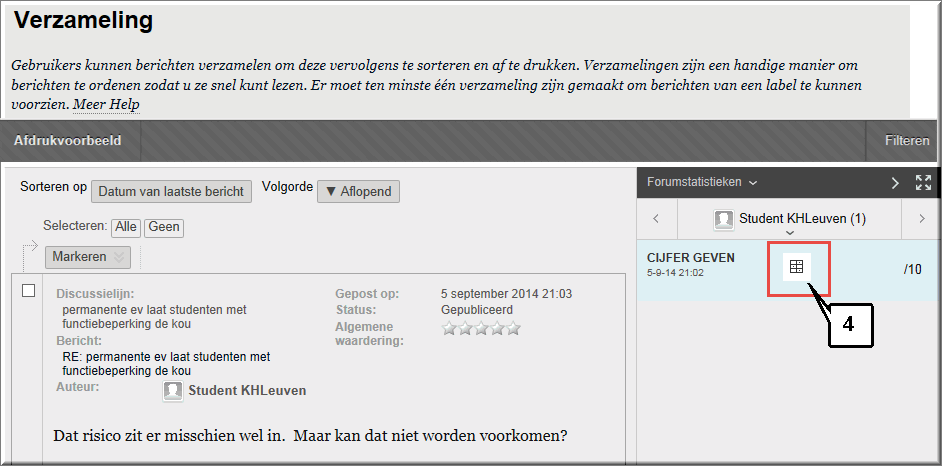Open the Student KHLeuven author name in the post
The width and height of the screenshot is (942, 466).
coord(248,390)
